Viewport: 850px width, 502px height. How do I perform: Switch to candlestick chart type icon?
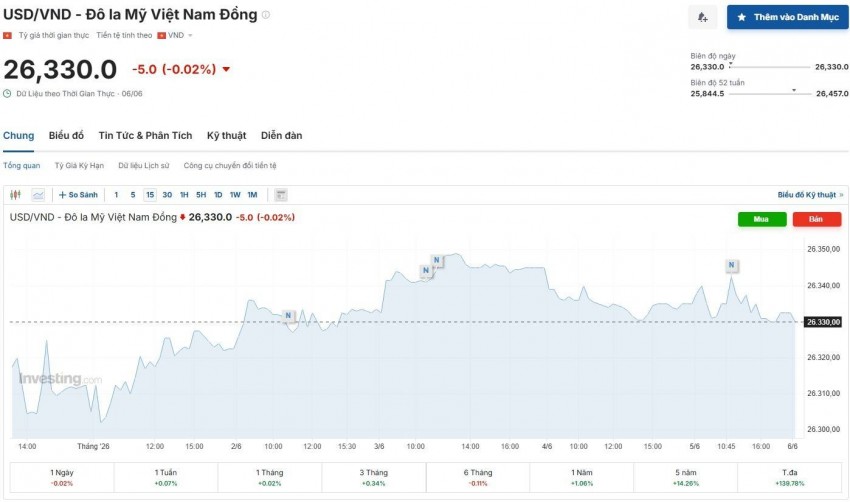15,195
